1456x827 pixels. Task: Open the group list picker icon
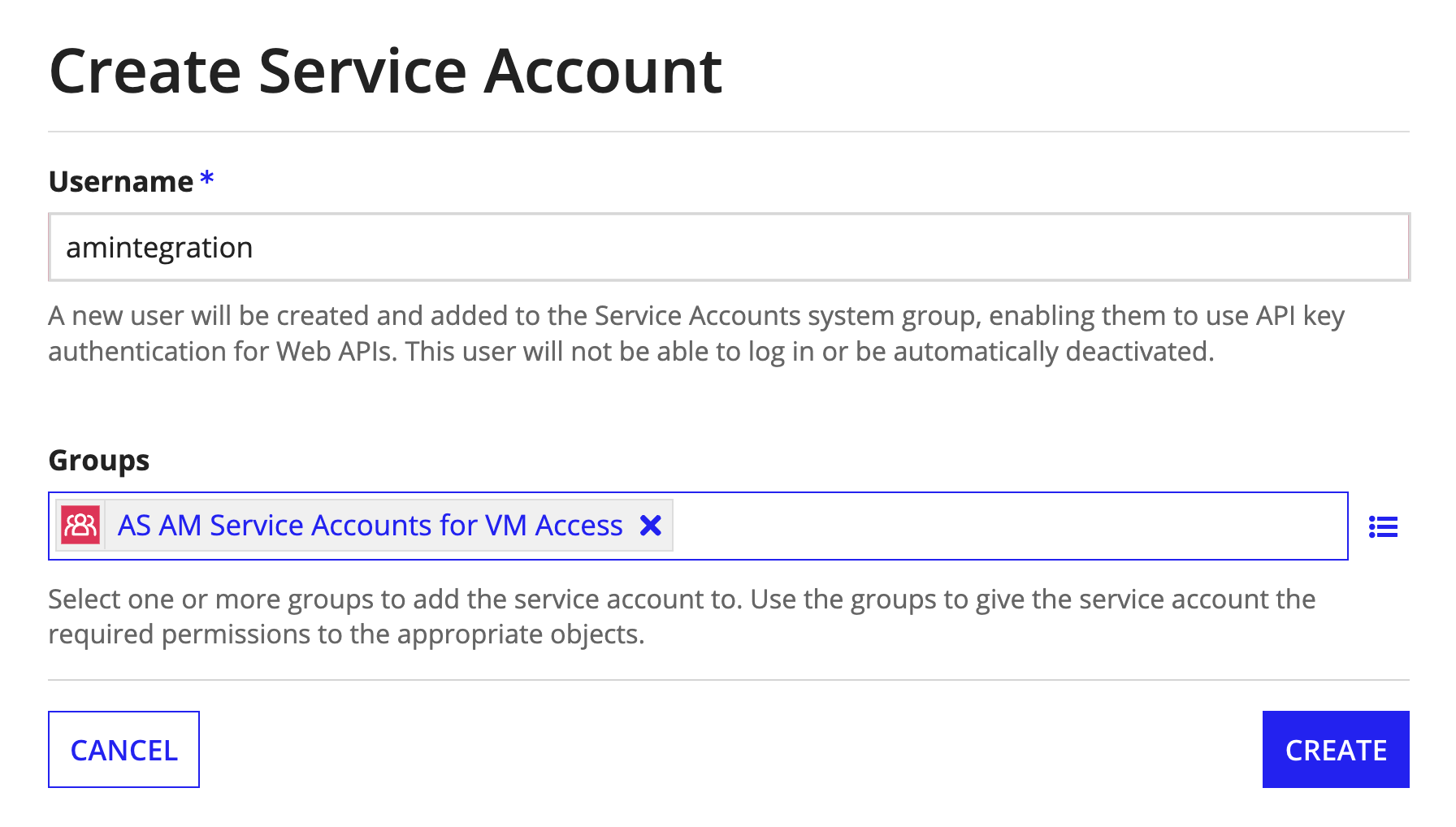pos(1383,527)
